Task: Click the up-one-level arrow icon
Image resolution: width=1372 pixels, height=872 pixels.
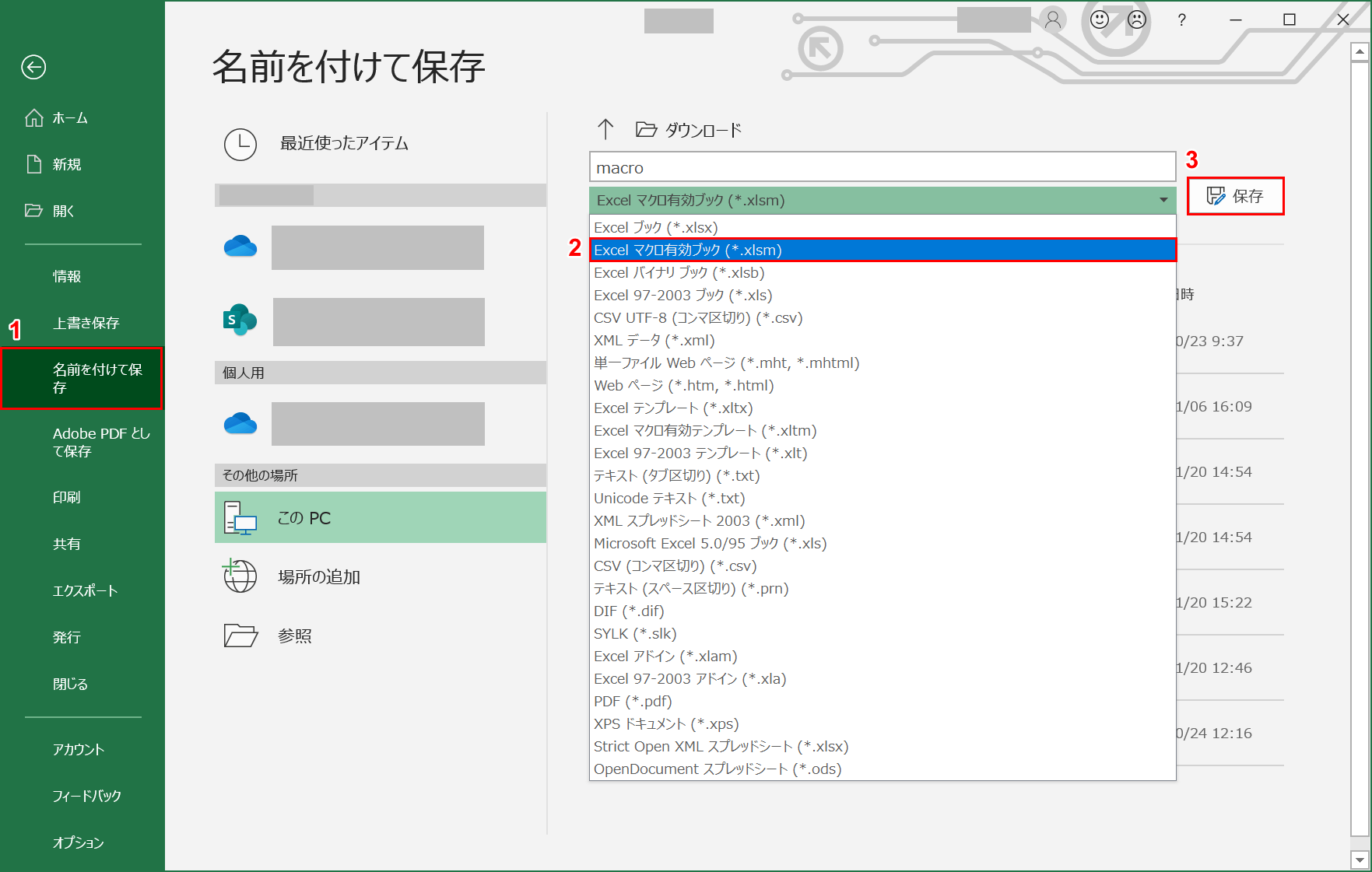Action: 605,129
